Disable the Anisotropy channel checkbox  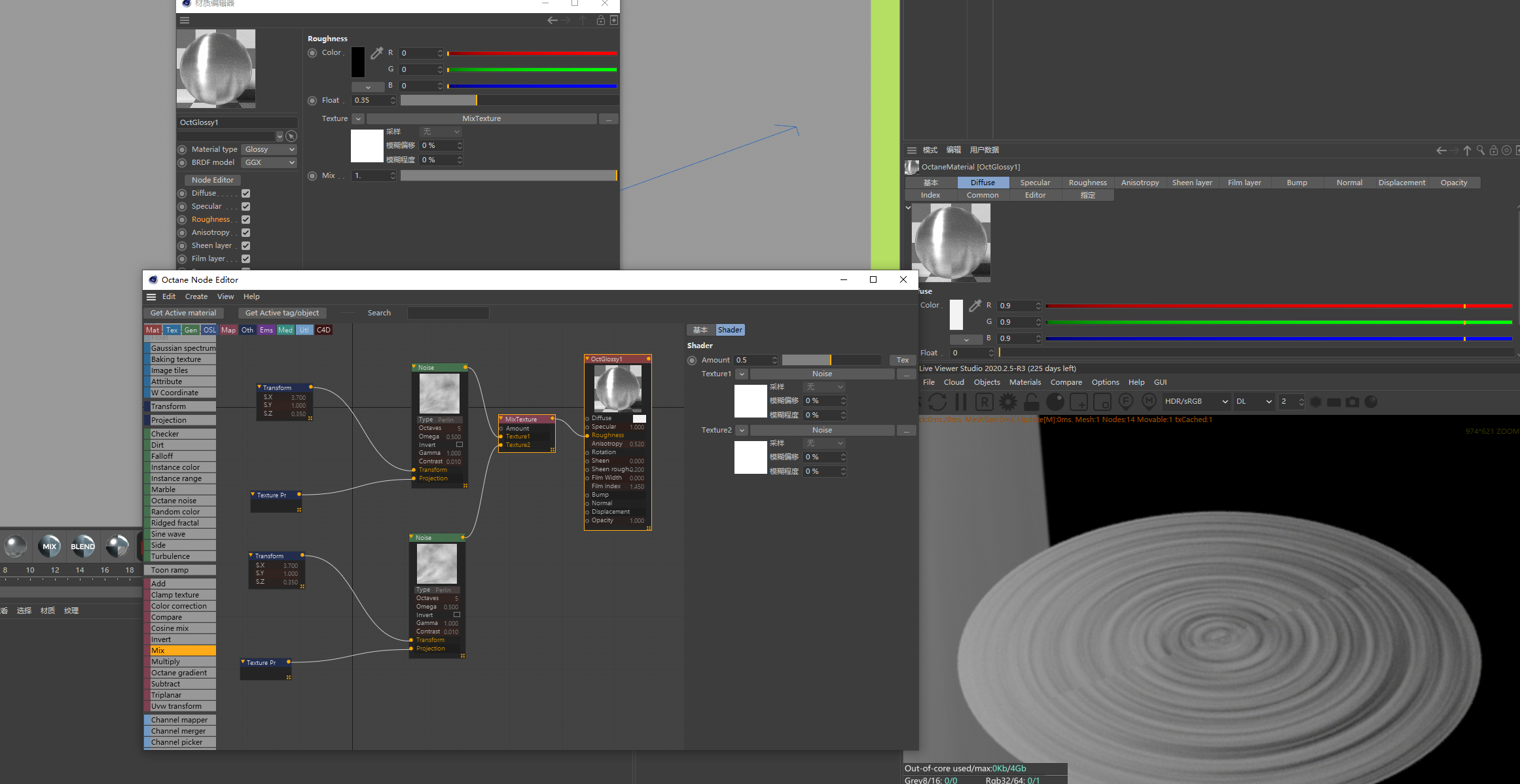click(x=246, y=233)
